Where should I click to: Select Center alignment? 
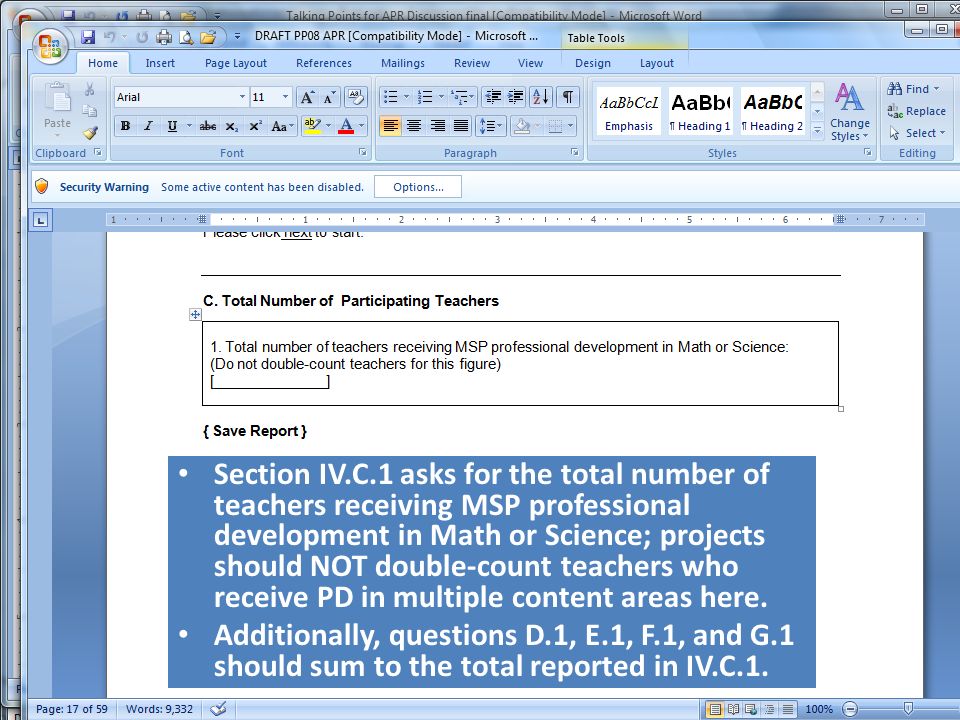click(414, 126)
